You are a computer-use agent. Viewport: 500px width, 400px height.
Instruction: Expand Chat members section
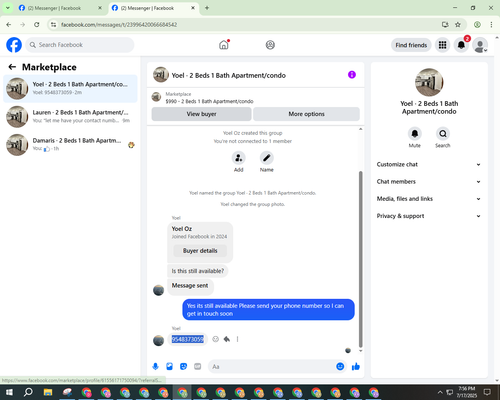429,182
